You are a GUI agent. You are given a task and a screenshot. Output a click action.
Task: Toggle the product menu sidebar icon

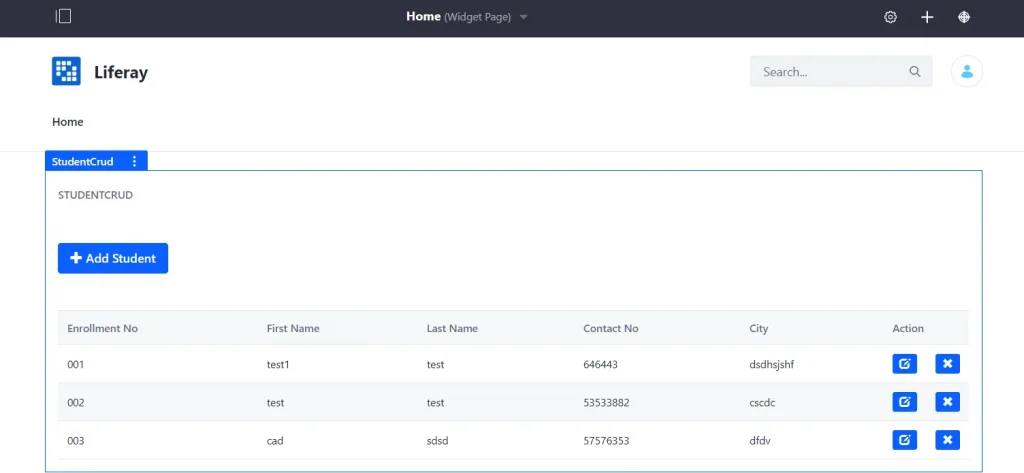[x=63, y=16]
